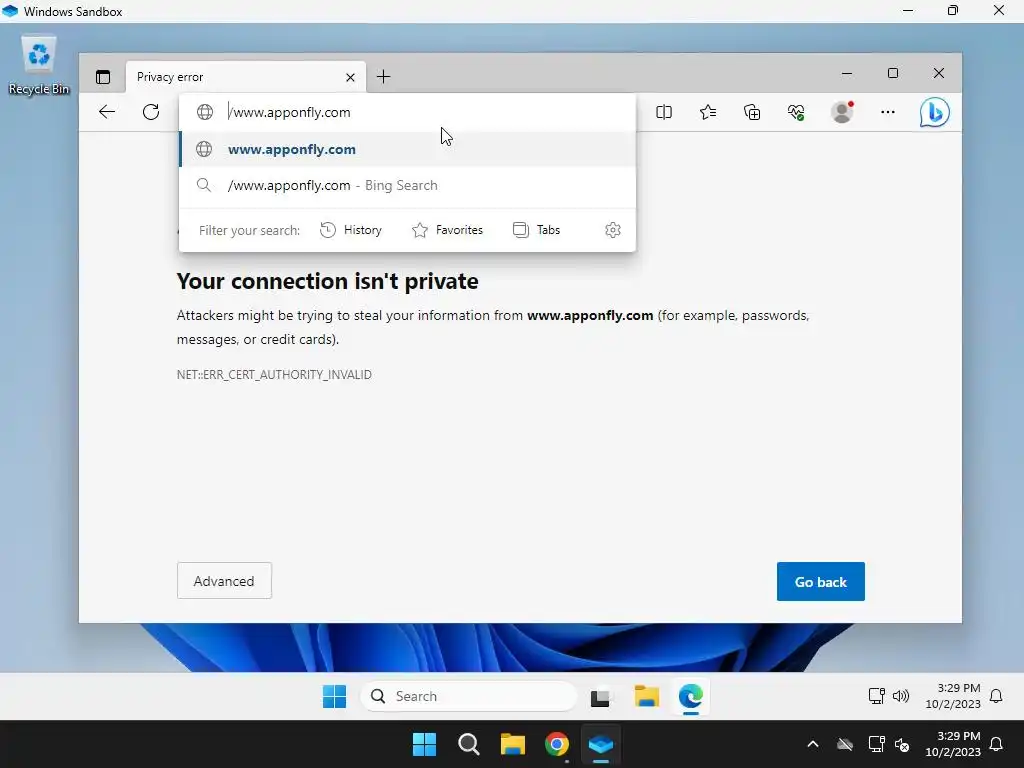The width and height of the screenshot is (1024, 768).
Task: Open sandbox Start menu
Action: click(x=334, y=696)
